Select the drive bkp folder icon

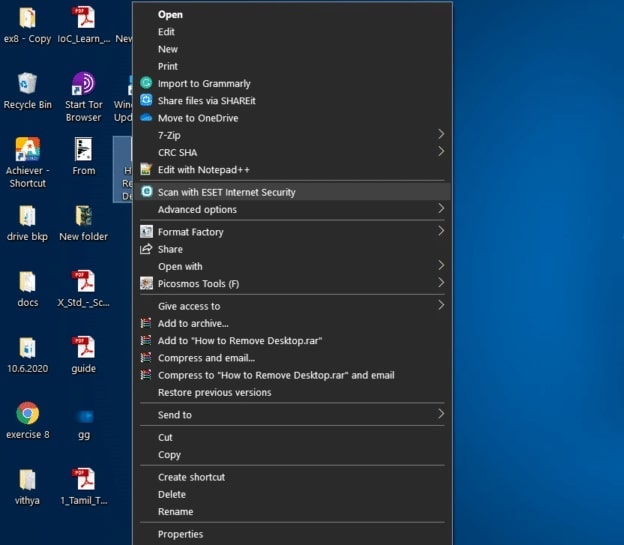coord(27,216)
